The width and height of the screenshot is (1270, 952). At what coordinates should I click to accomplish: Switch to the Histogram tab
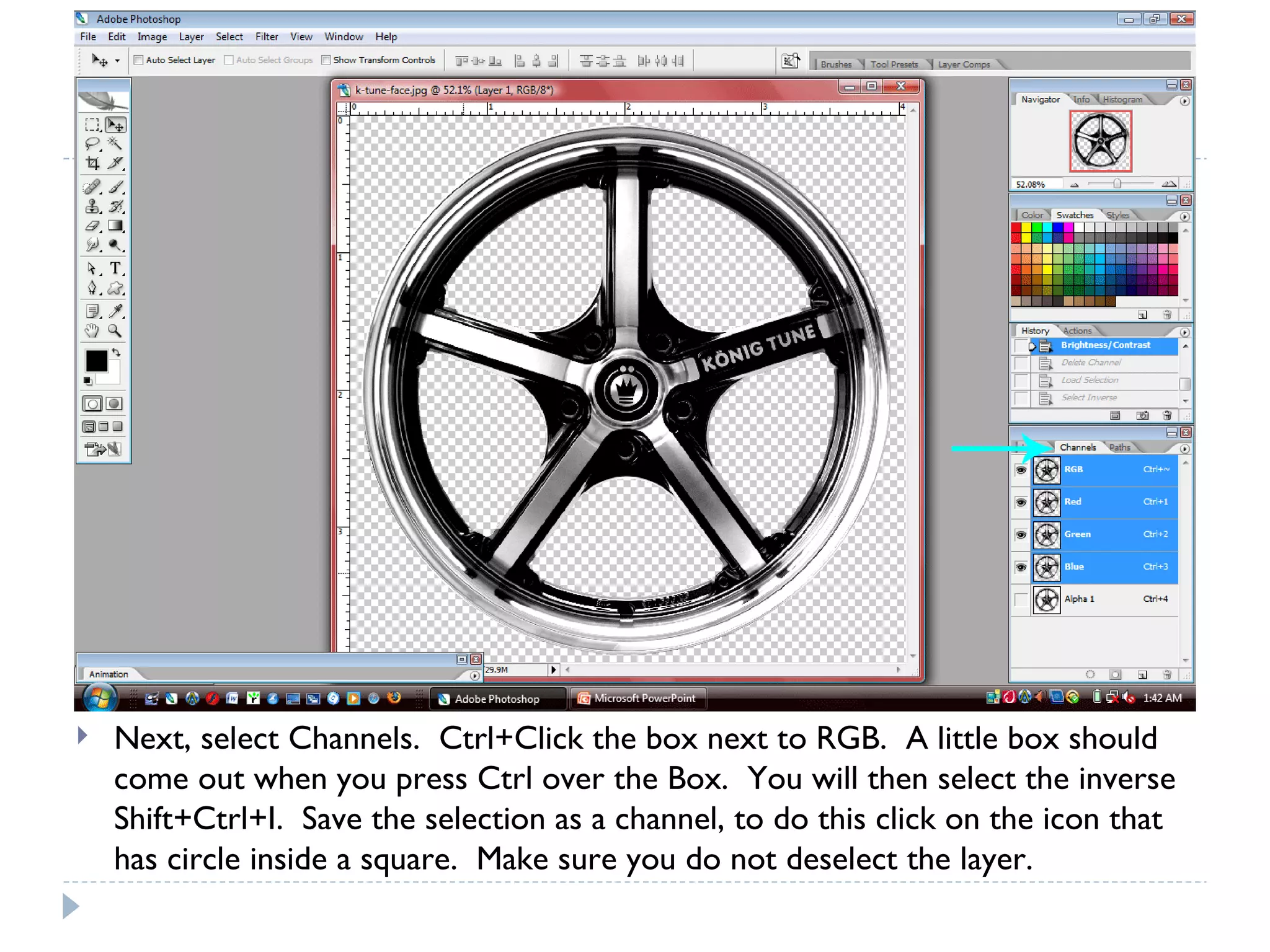pos(1122,99)
